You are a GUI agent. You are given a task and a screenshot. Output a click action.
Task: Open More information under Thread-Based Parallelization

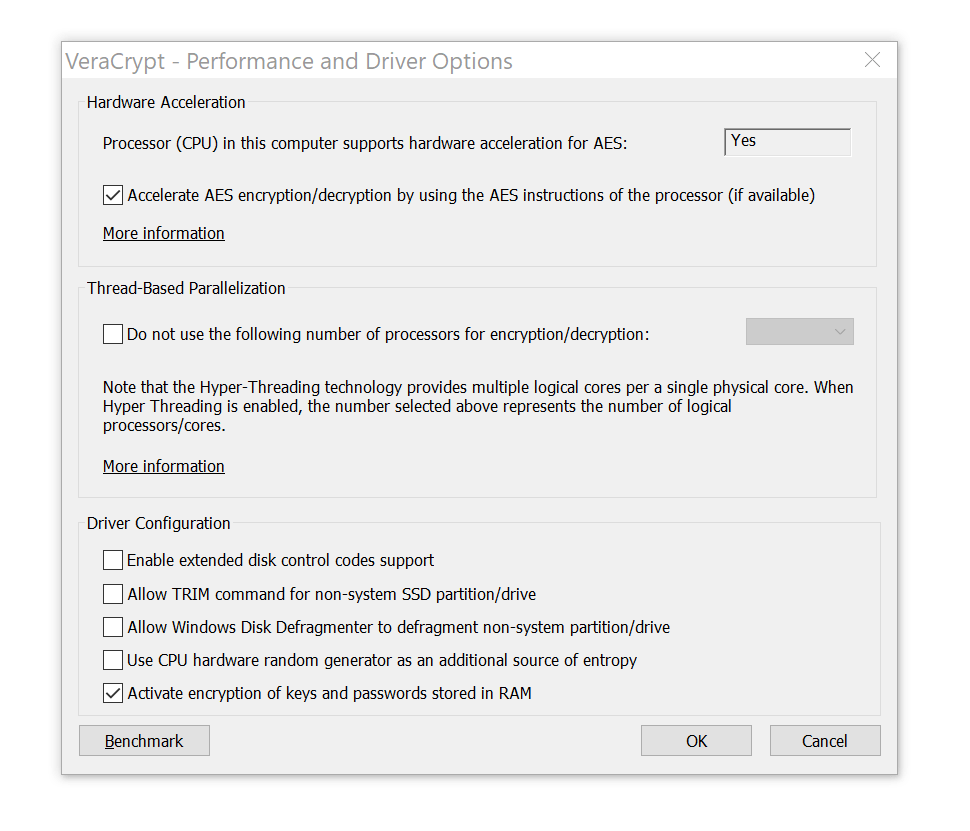[x=164, y=466]
